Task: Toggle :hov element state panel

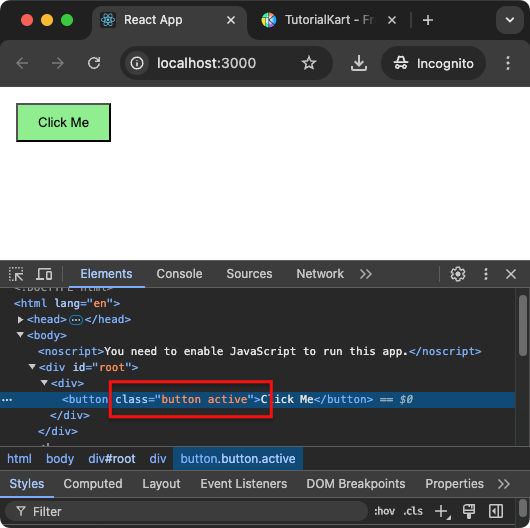Action: (384, 511)
